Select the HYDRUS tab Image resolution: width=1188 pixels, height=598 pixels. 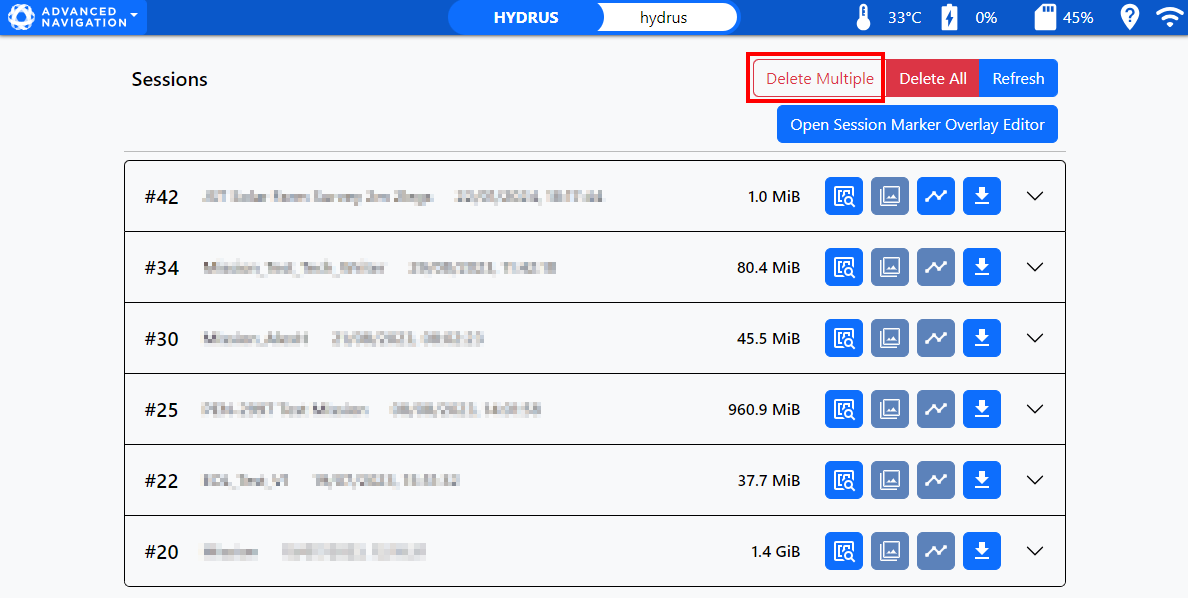point(526,17)
